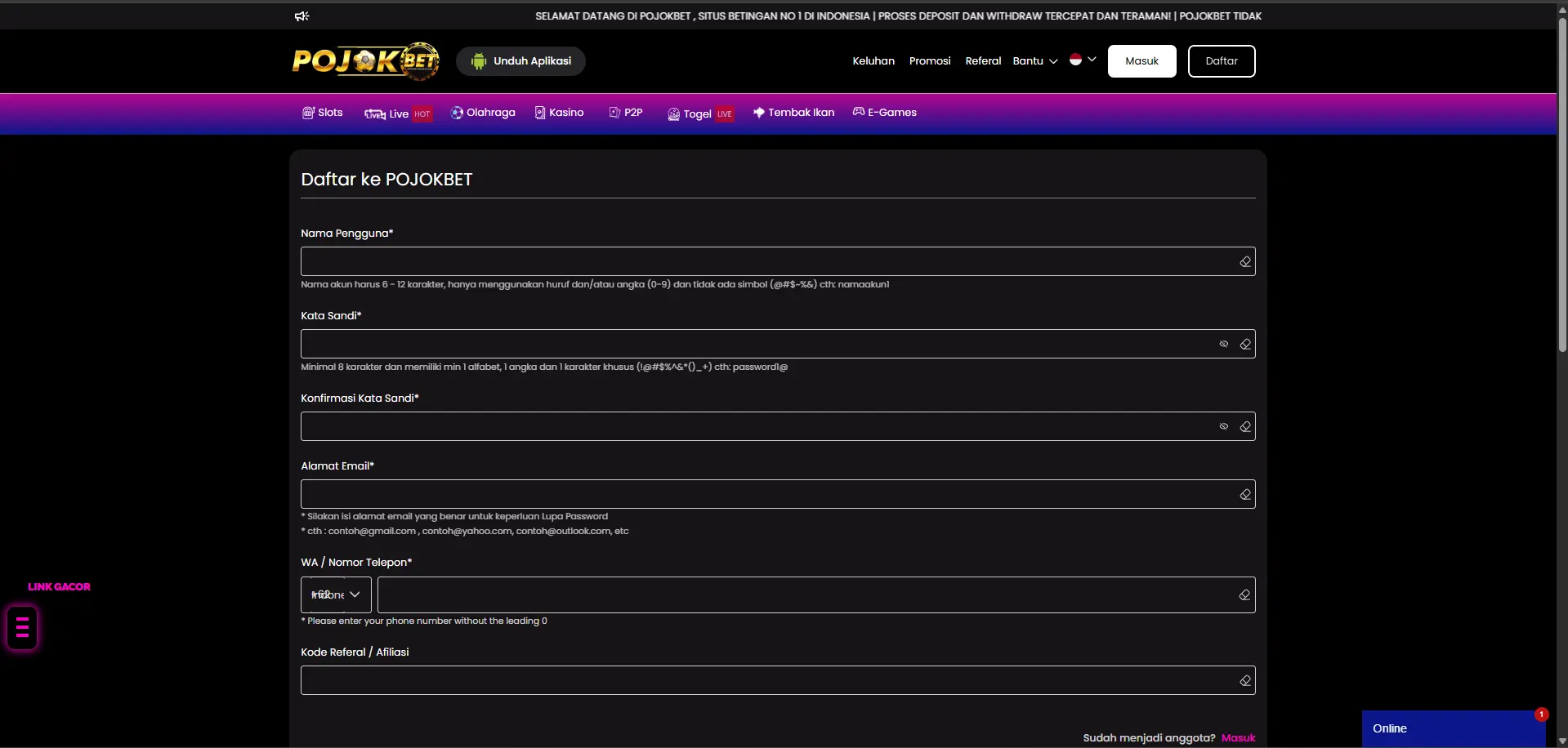Click the Promosi menu item
Image resolution: width=1568 pixels, height=748 pixels.
pos(930,60)
